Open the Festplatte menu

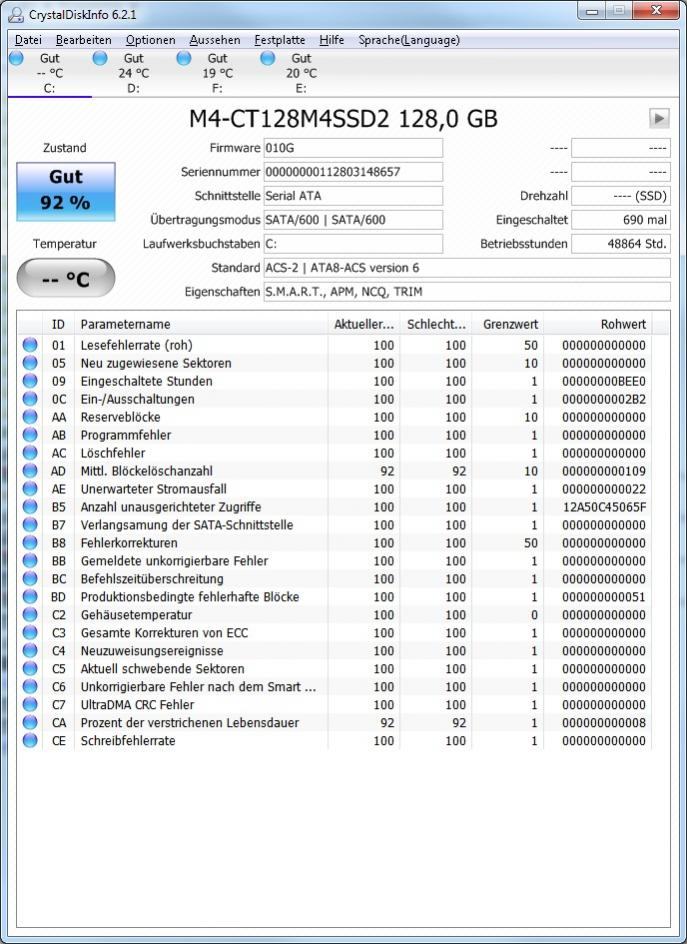280,40
